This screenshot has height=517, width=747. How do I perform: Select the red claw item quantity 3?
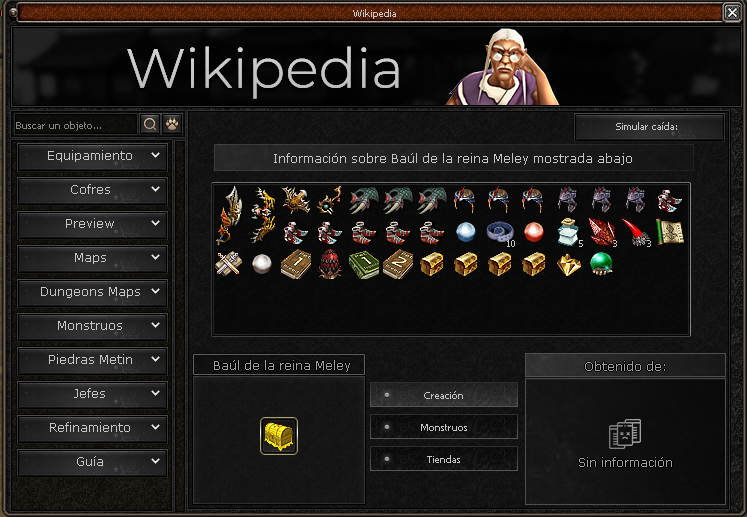click(636, 233)
